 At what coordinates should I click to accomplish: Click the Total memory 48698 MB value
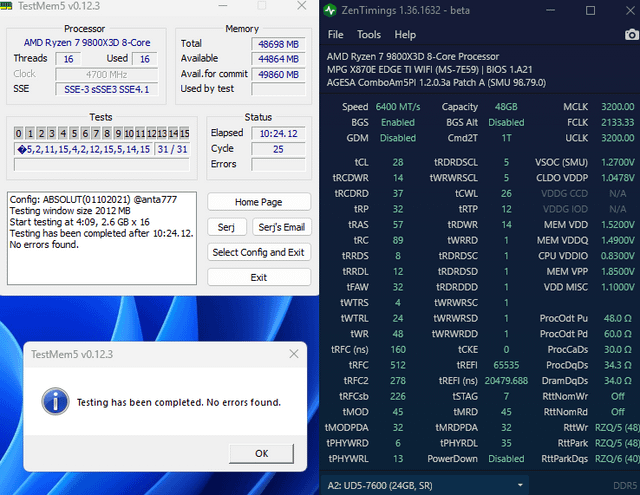(x=278, y=44)
